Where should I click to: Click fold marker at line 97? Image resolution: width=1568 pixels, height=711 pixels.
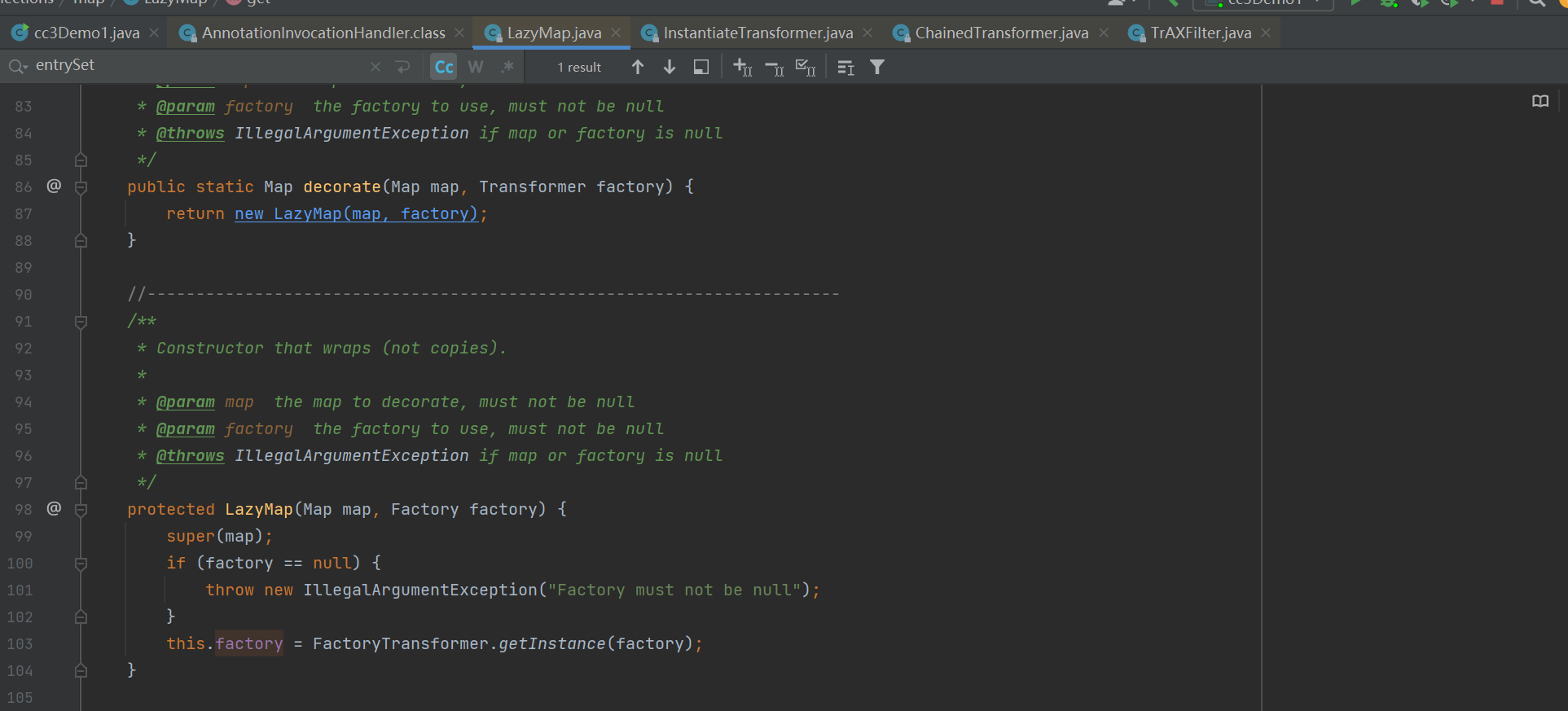(81, 482)
